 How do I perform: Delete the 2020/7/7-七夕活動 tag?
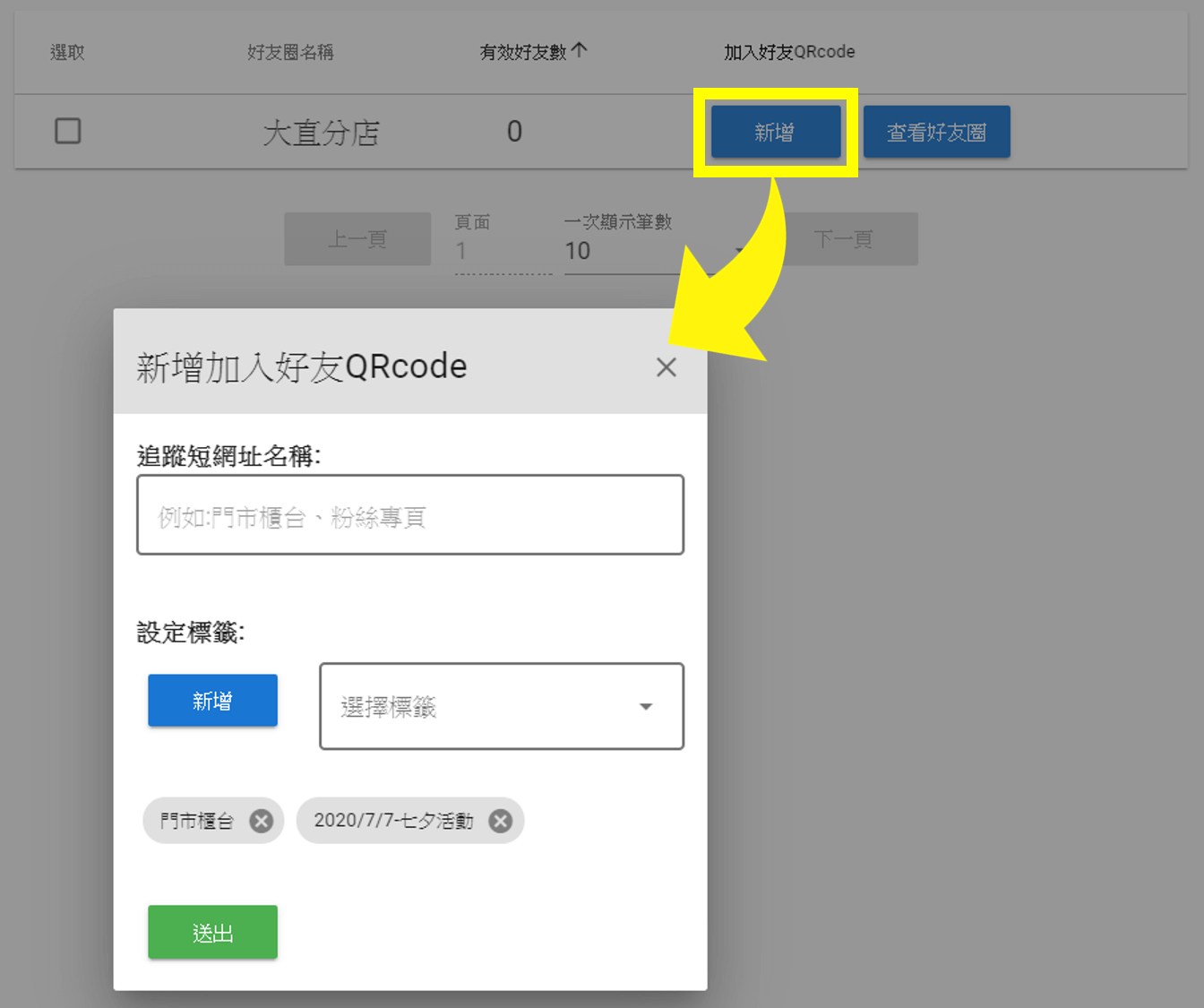500,820
